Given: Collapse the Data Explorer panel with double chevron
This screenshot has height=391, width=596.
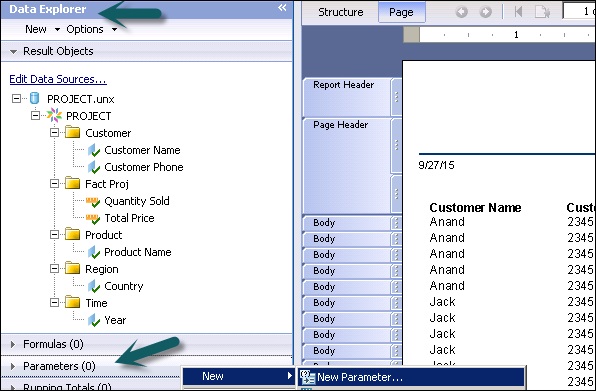Looking at the screenshot, I should pos(282,8).
